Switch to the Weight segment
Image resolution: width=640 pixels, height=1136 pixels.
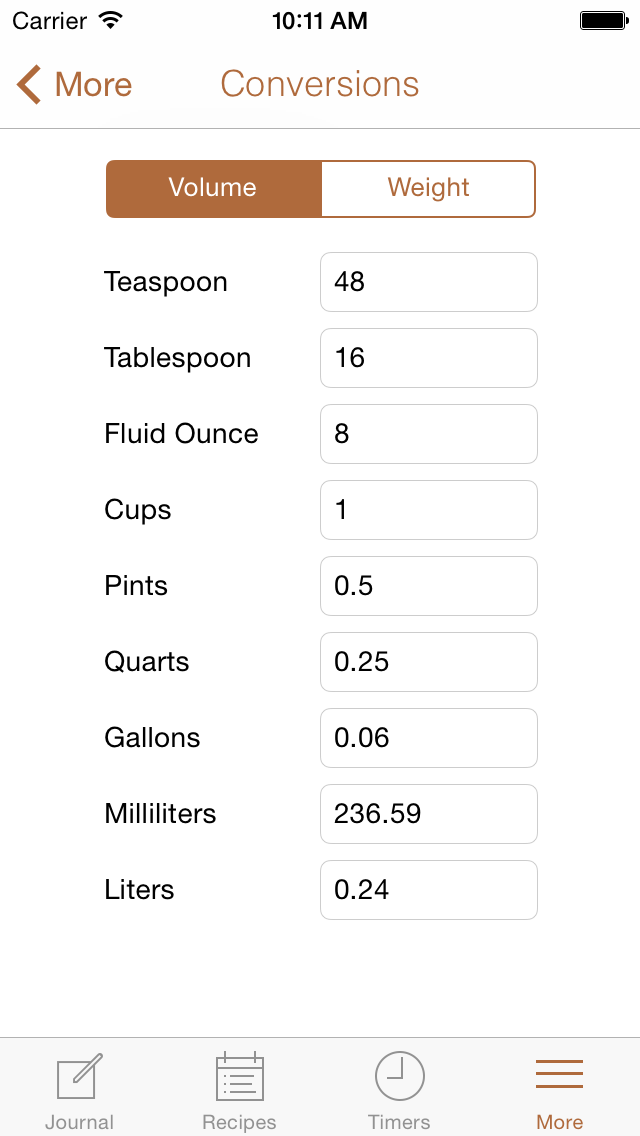[x=428, y=188]
